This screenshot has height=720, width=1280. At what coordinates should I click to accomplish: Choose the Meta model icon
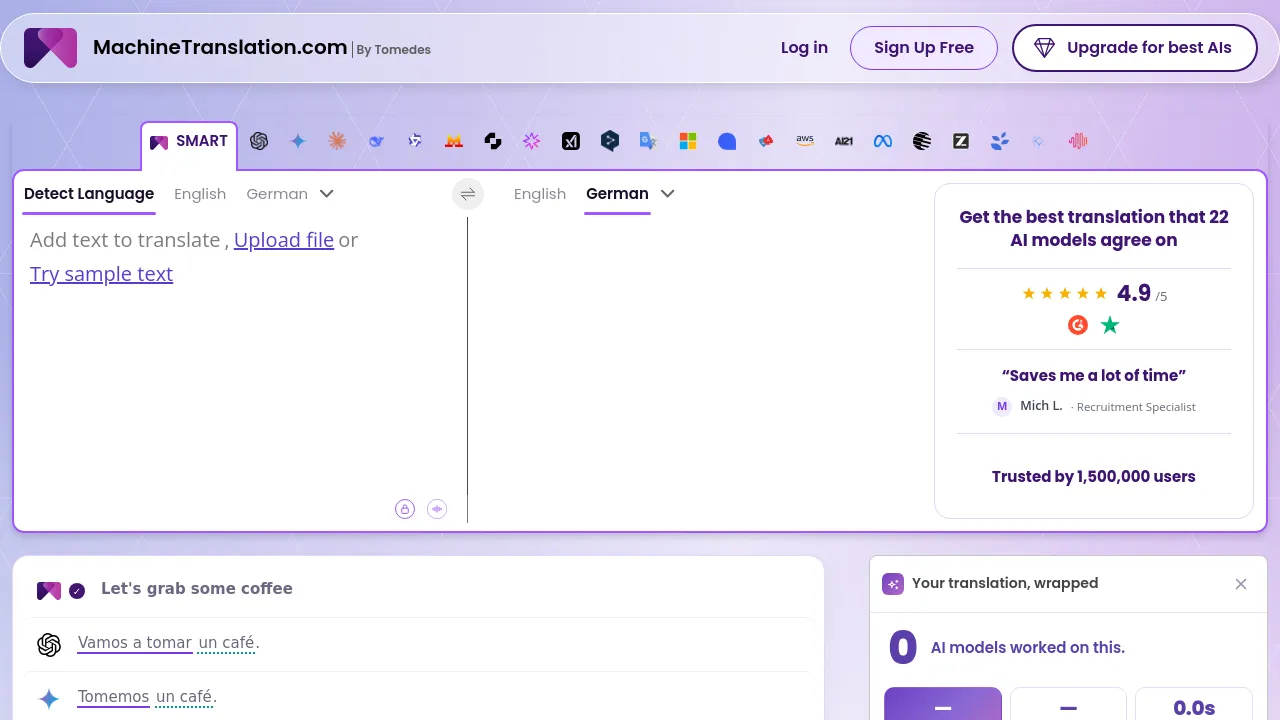[883, 141]
